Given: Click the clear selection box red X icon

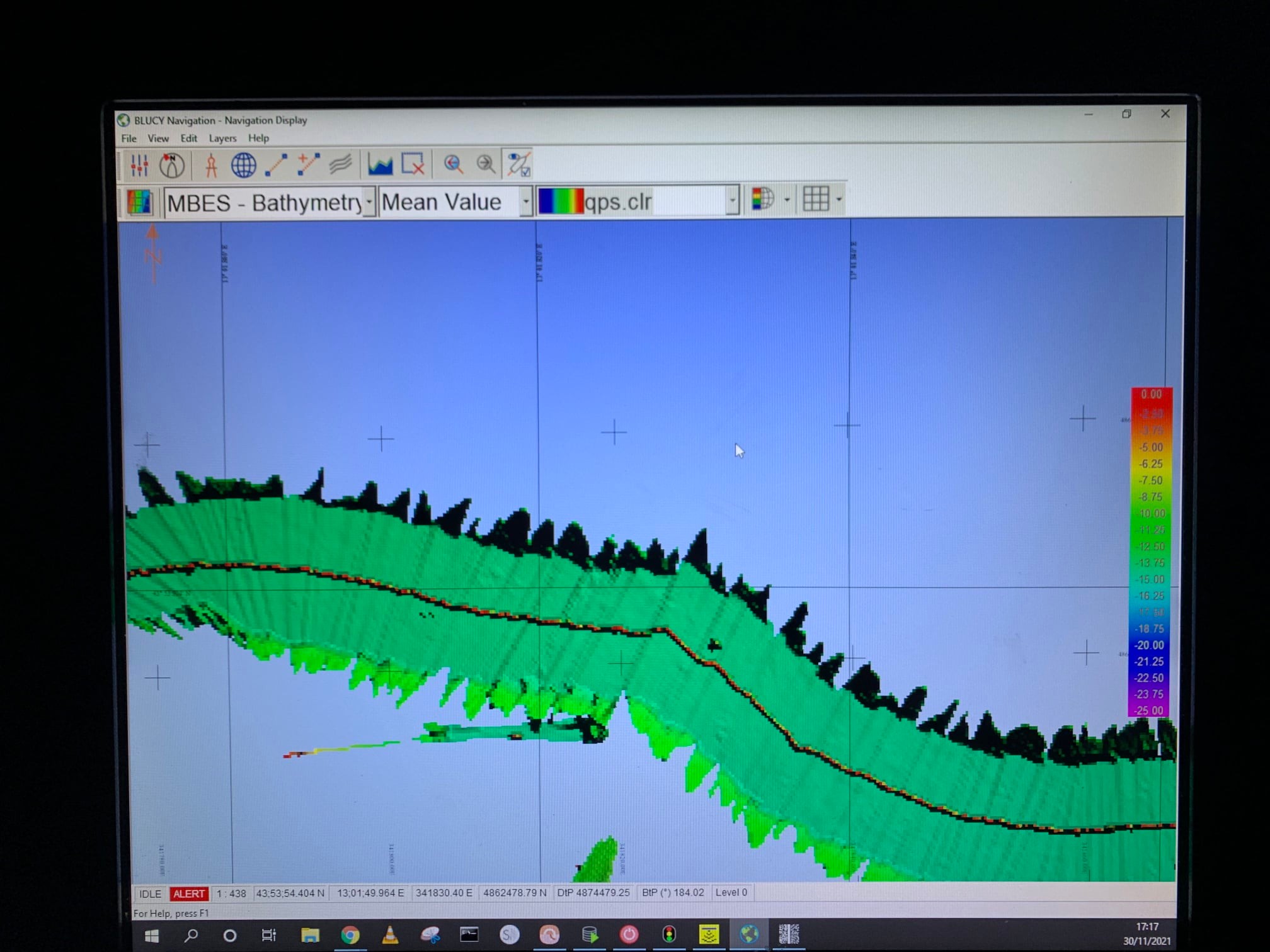Looking at the screenshot, I should tap(413, 164).
